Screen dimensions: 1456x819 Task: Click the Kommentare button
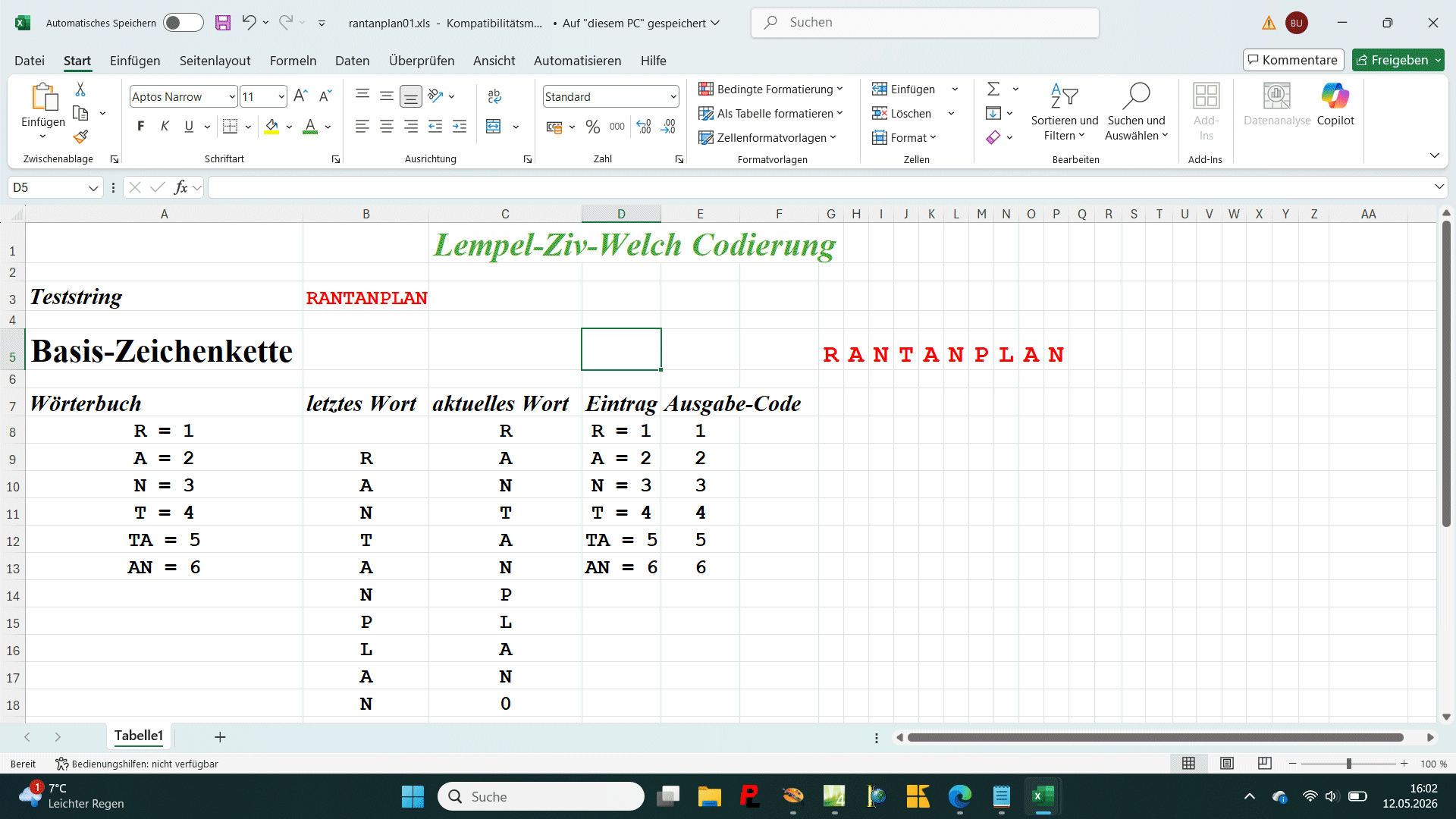(1293, 60)
